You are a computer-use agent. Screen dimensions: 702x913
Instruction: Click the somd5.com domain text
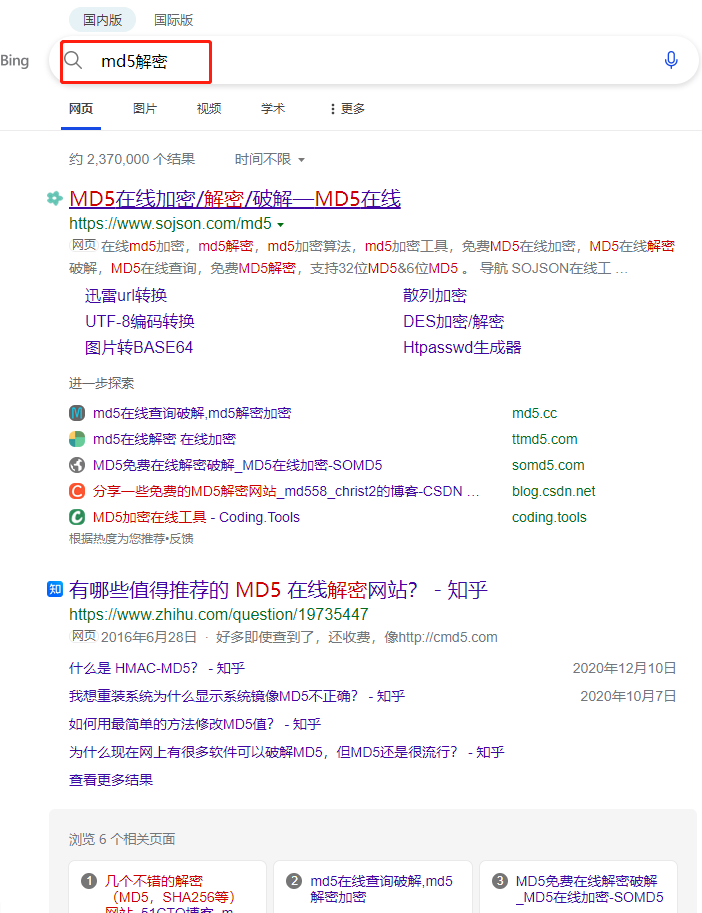point(548,465)
